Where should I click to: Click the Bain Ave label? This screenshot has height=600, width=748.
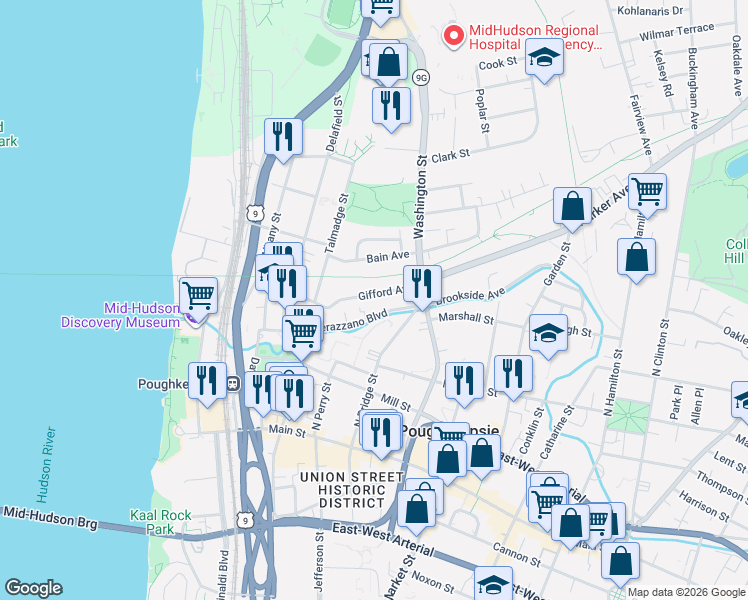[x=388, y=257]
